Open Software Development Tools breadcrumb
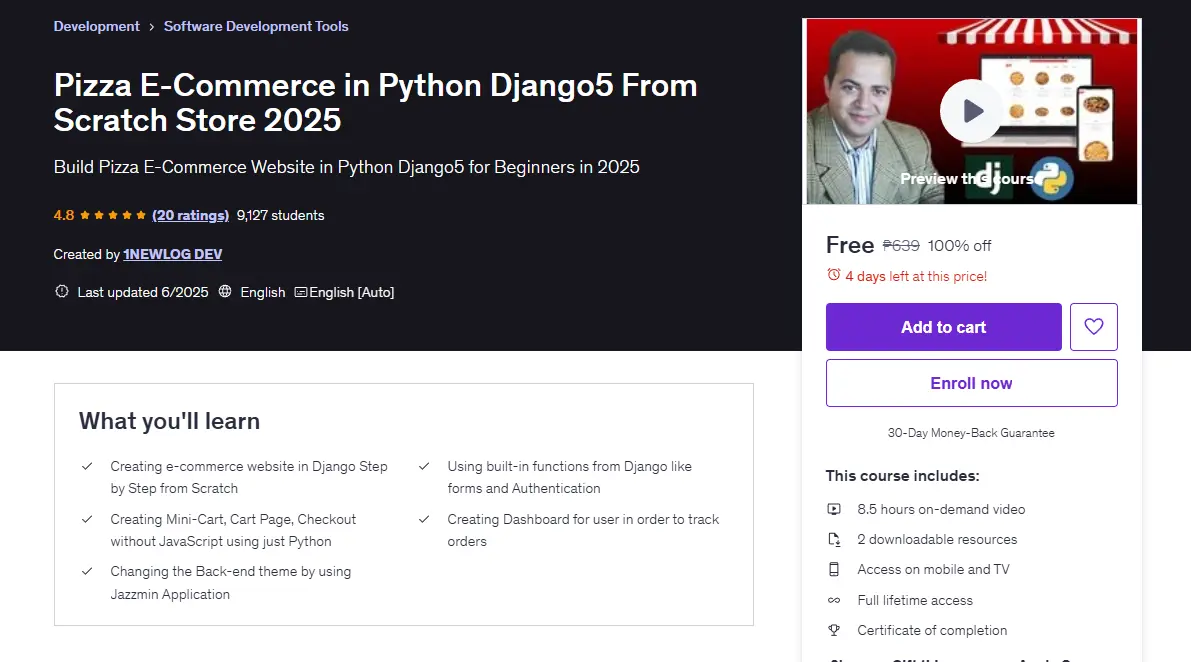Image resolution: width=1191 pixels, height=662 pixels. click(256, 27)
